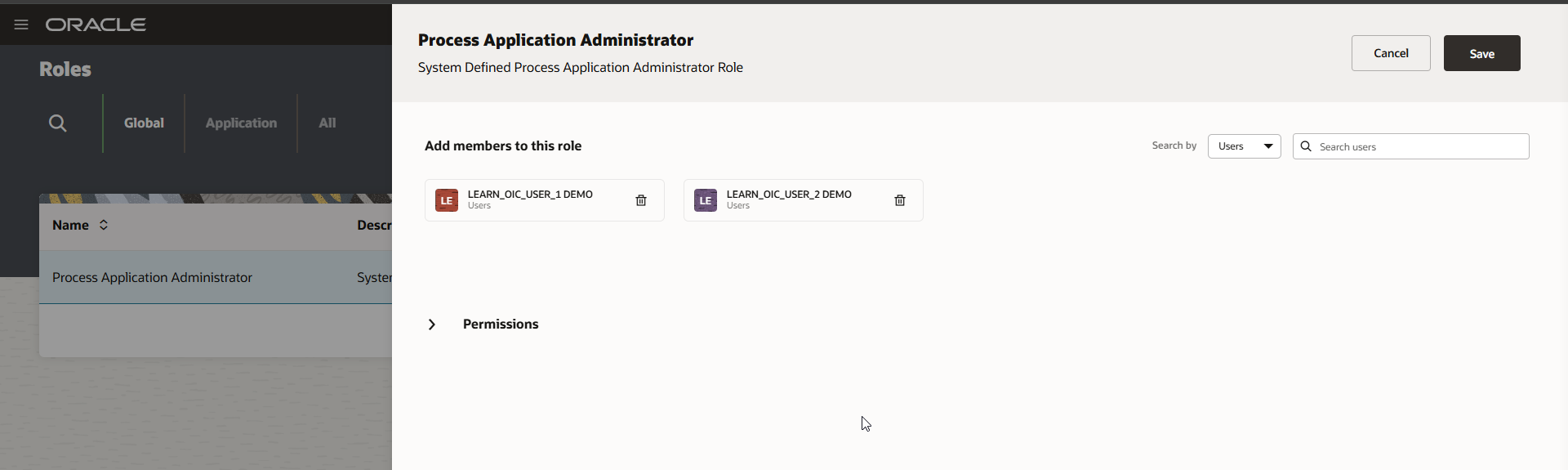Remove LEARN_OIC_USER_2 DEMO using trash icon

900,200
